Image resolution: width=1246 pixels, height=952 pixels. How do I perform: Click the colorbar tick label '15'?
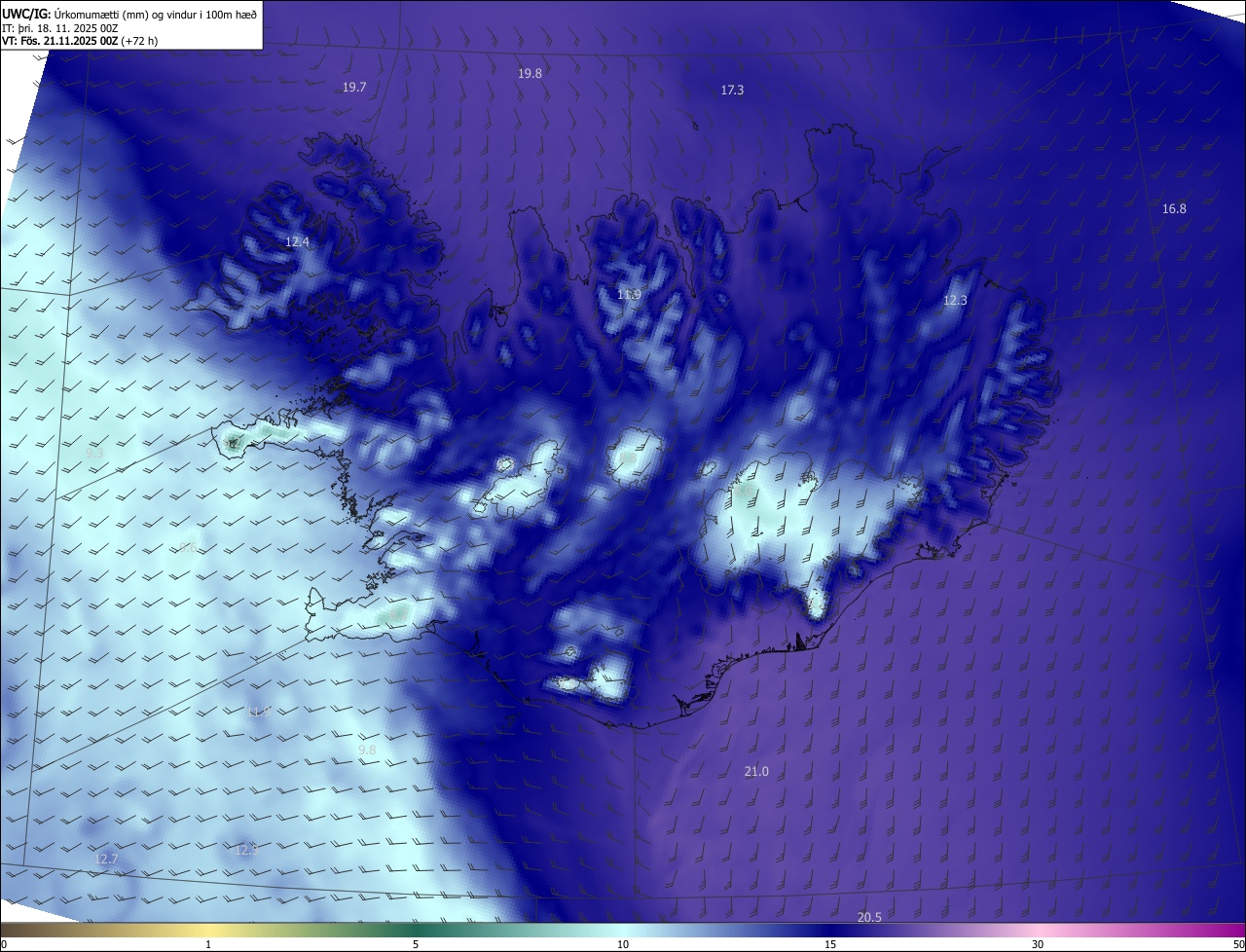tap(830, 945)
